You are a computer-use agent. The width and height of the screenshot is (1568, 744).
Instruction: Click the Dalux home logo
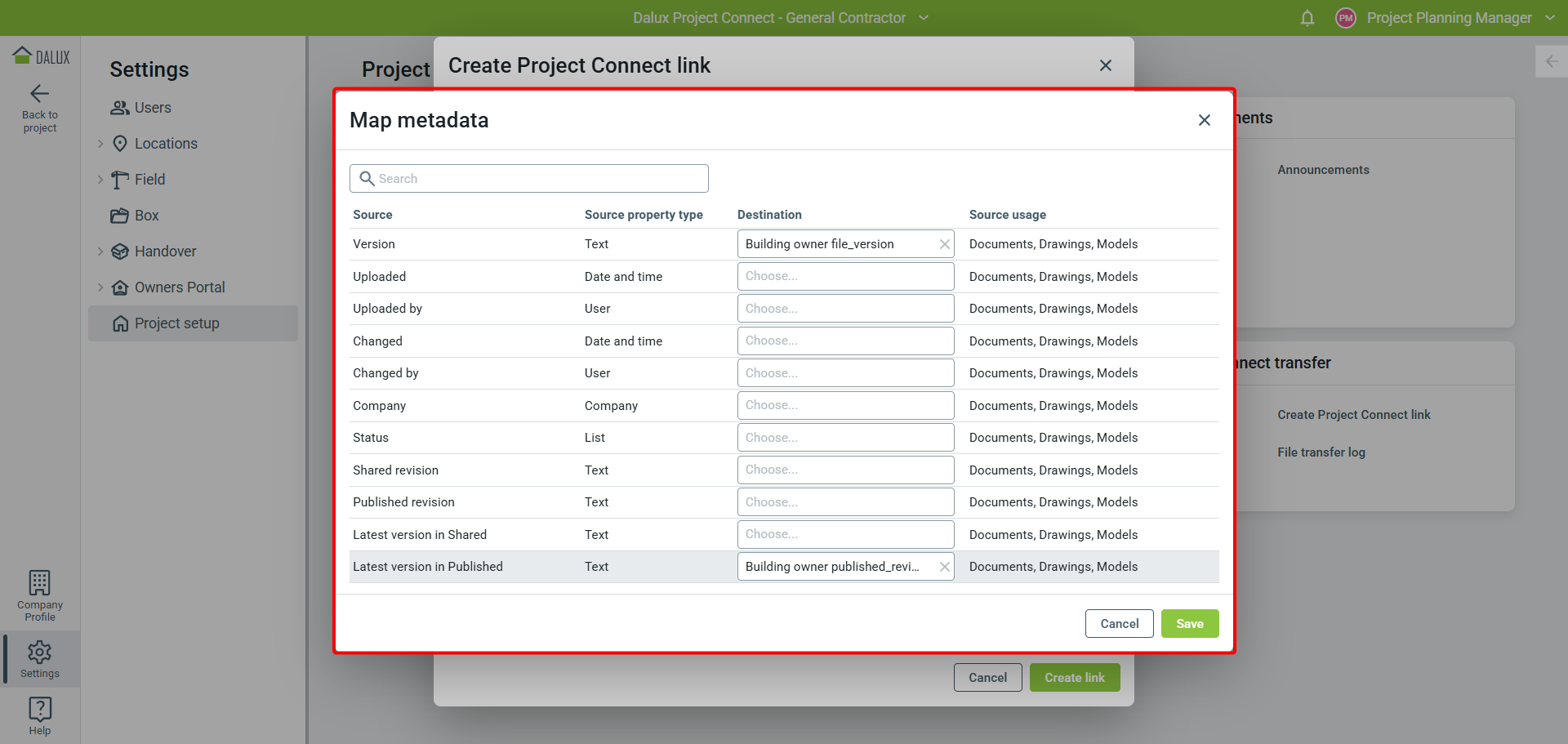(x=41, y=56)
